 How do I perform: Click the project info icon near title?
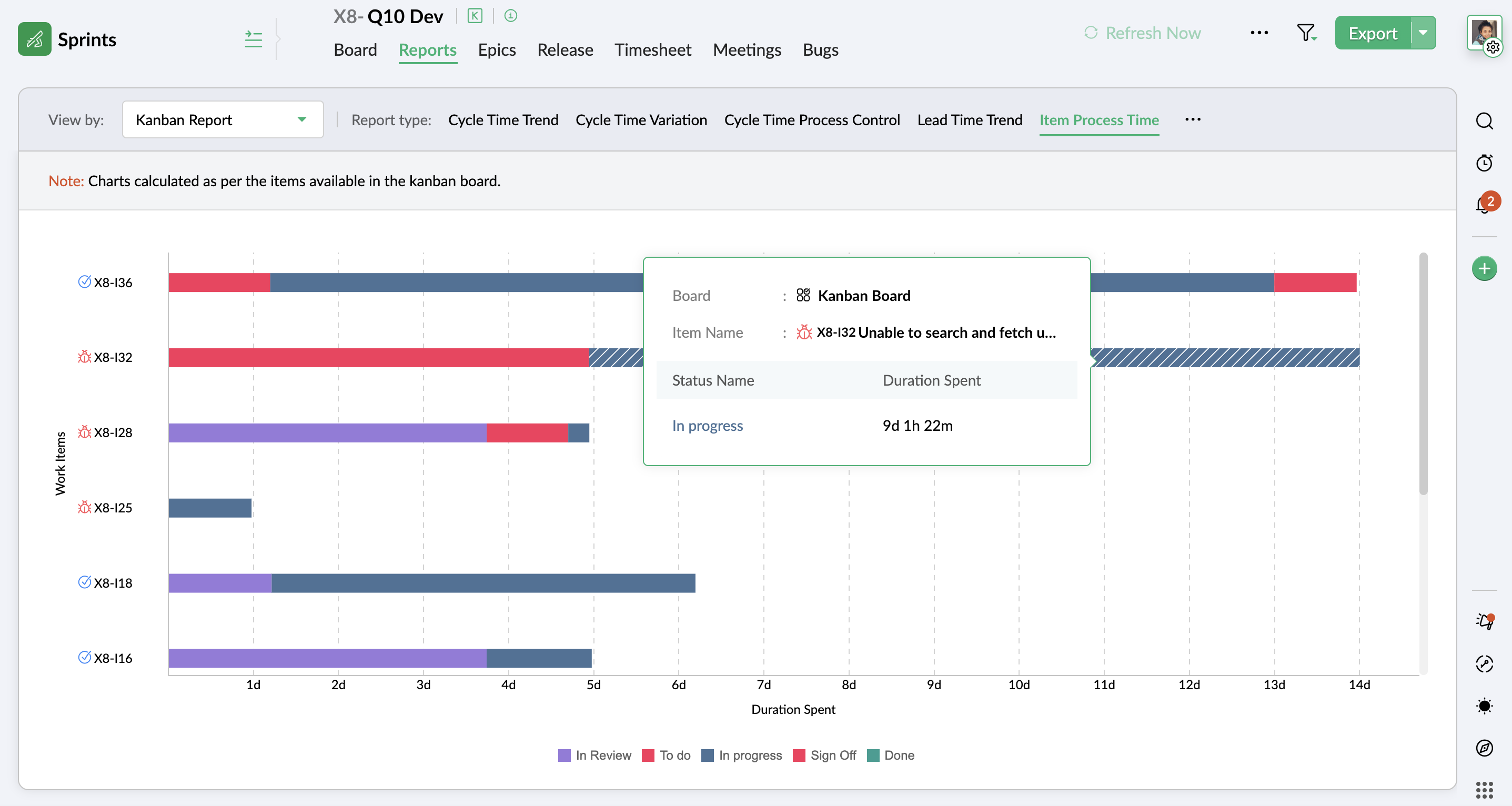point(511,16)
